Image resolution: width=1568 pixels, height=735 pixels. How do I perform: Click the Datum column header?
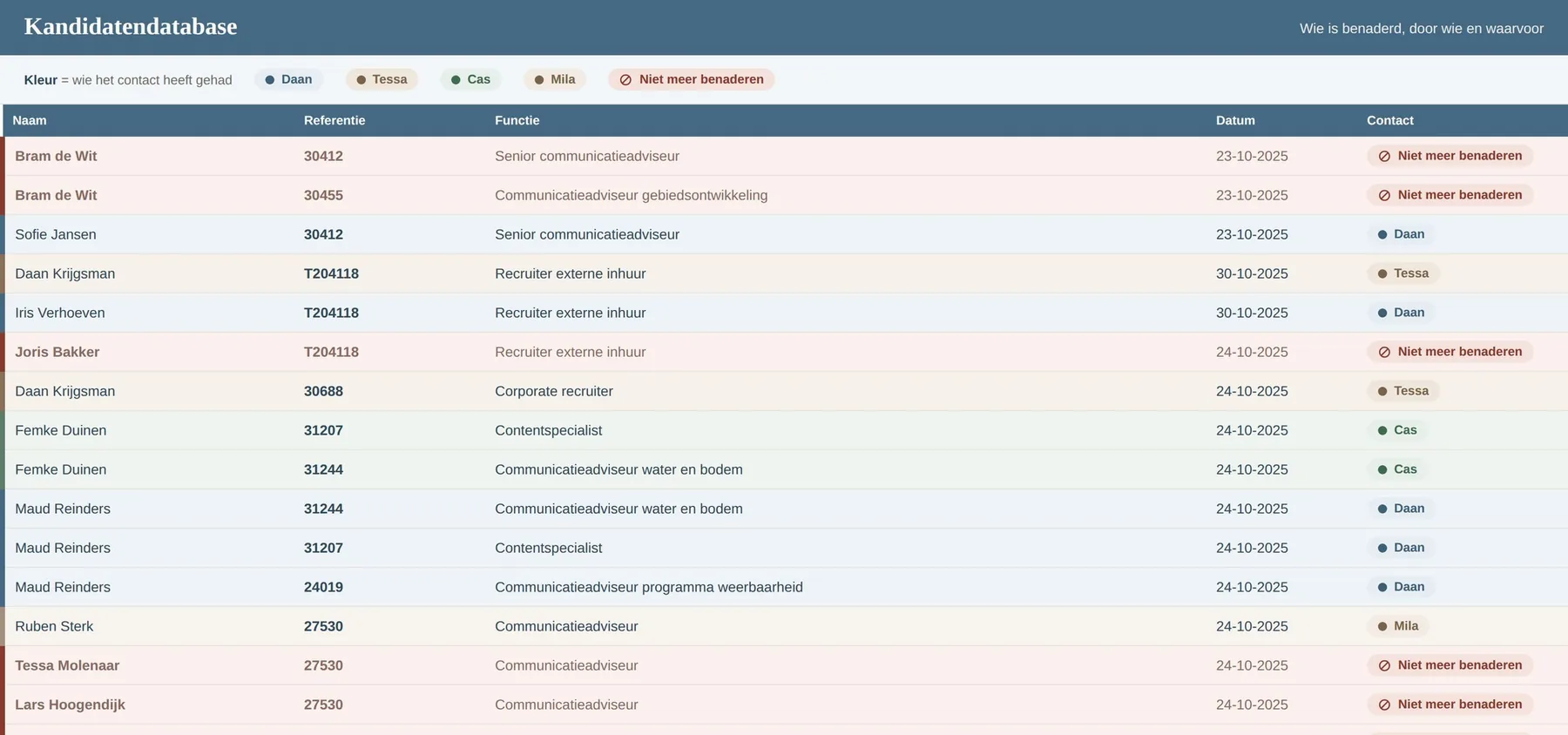coord(1235,120)
